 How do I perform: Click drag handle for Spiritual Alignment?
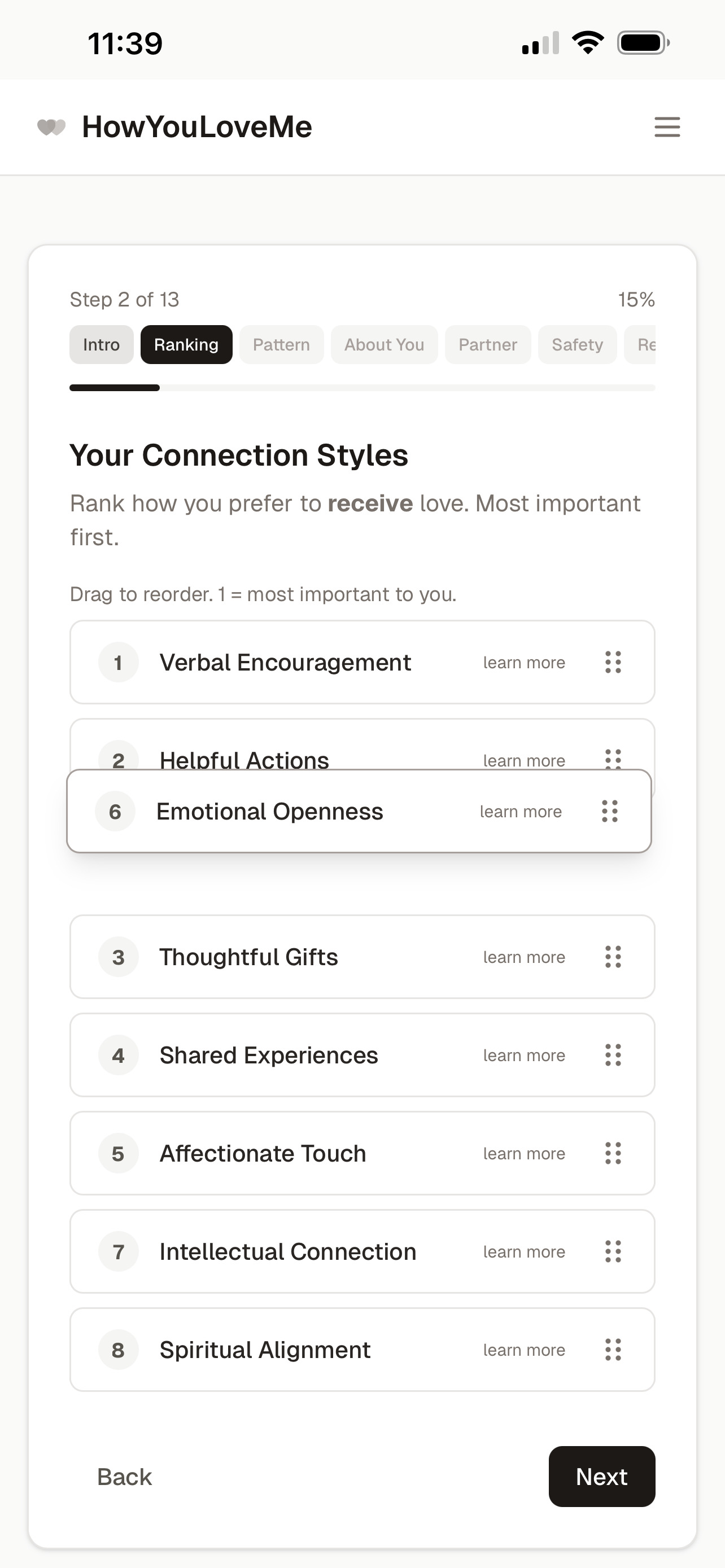613,1350
